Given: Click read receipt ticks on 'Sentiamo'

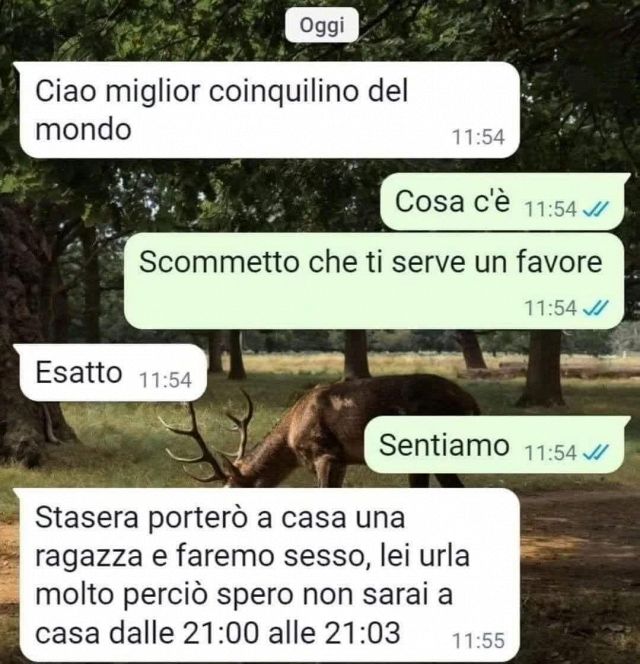Looking at the screenshot, I should coord(596,453).
